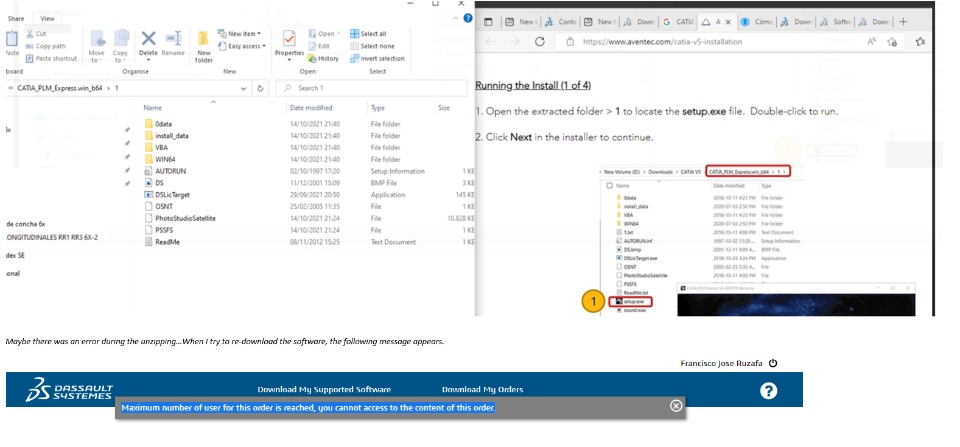Sort files by Name column header

tap(152, 108)
